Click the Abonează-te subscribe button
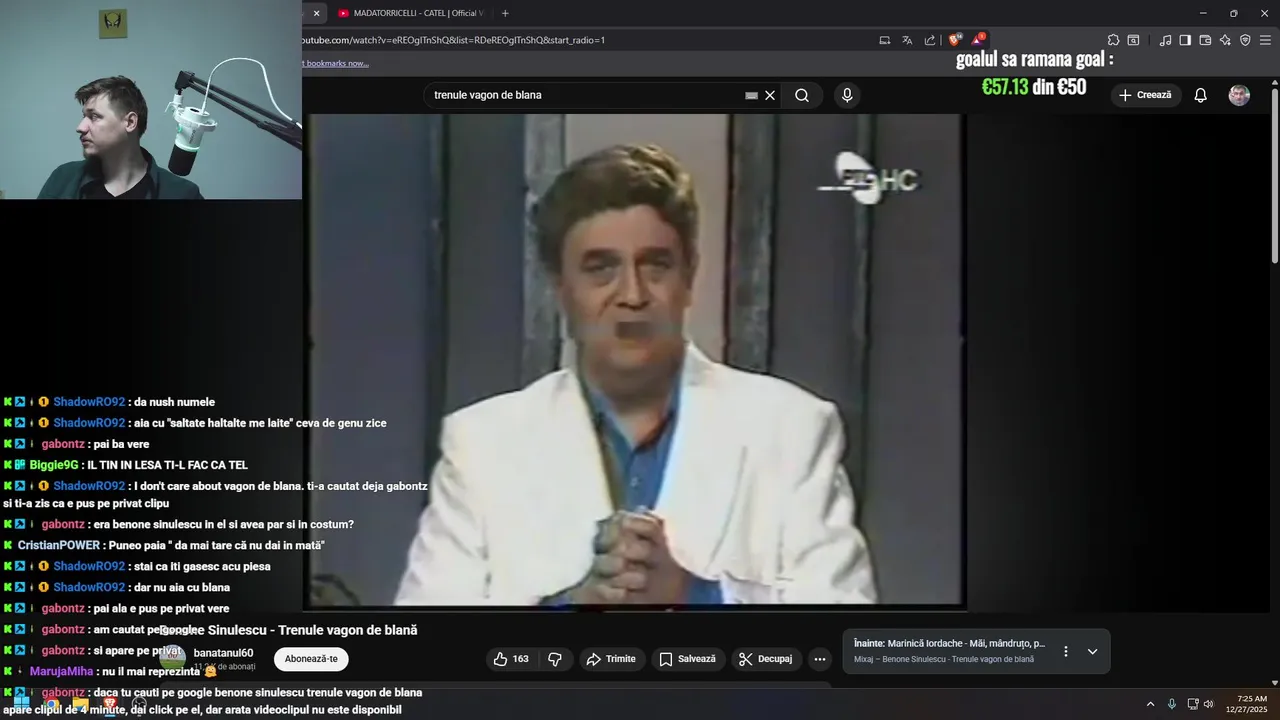This screenshot has height=720, width=1280. (311, 659)
